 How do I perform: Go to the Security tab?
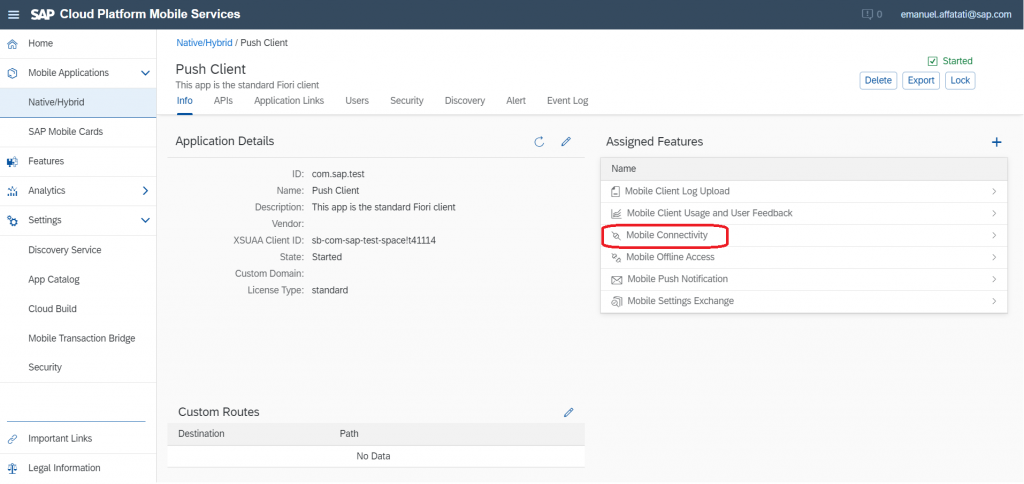407,101
